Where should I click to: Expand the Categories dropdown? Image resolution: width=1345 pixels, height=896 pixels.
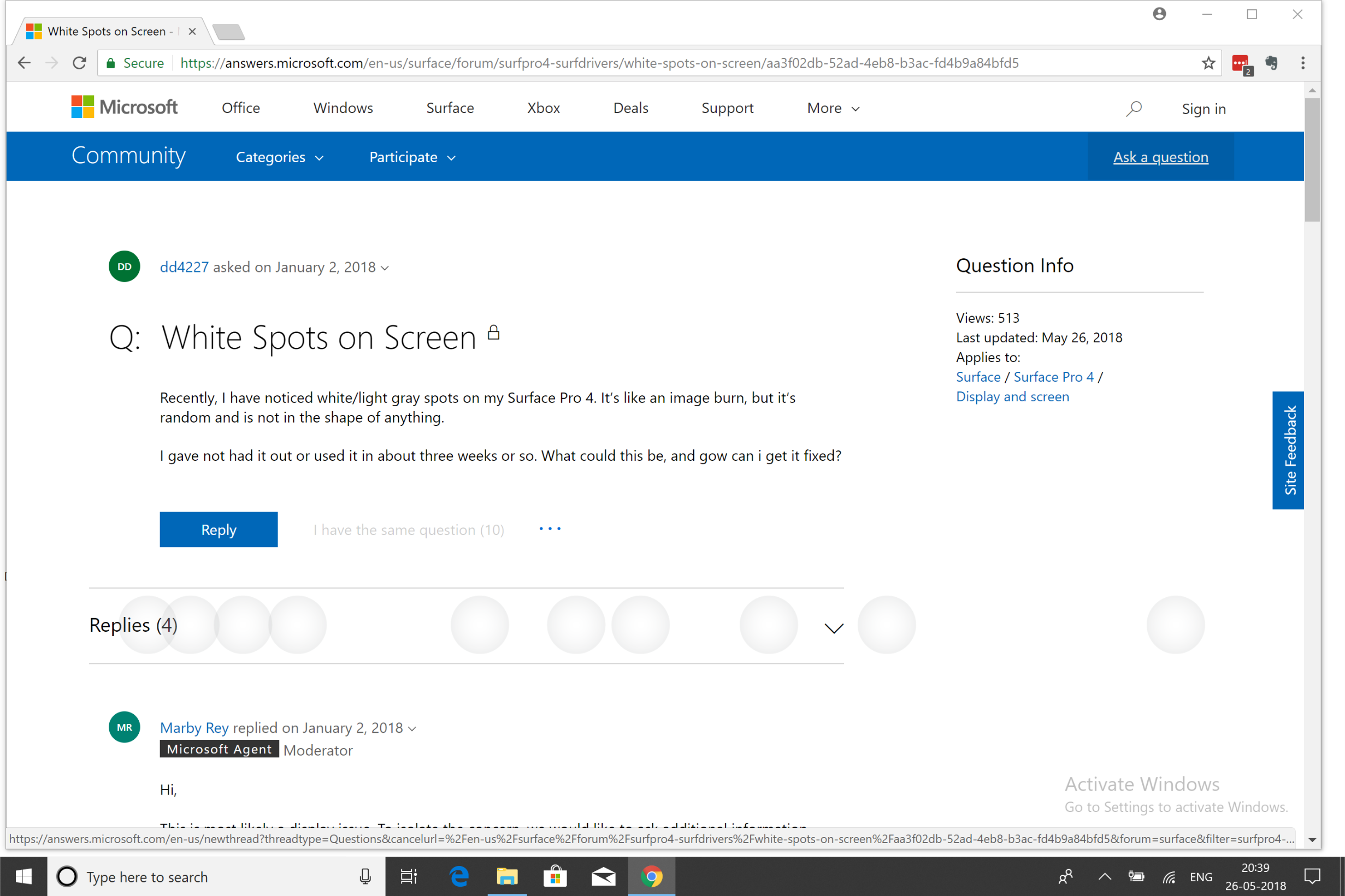[280, 157]
